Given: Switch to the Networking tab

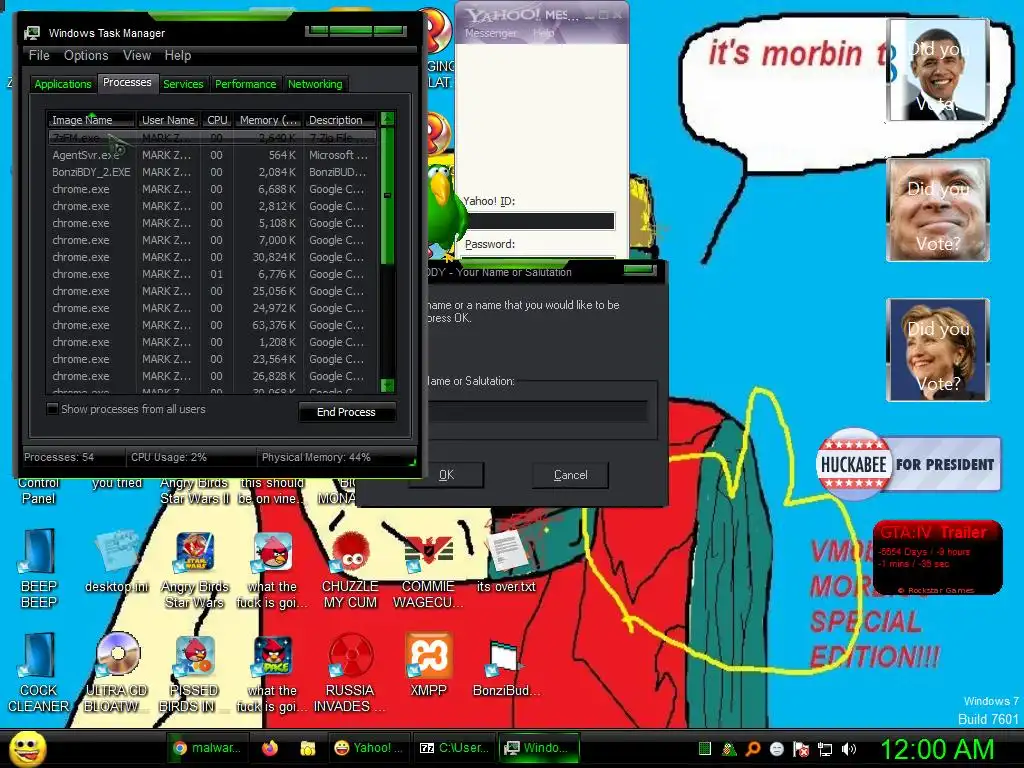Looking at the screenshot, I should (x=315, y=84).
